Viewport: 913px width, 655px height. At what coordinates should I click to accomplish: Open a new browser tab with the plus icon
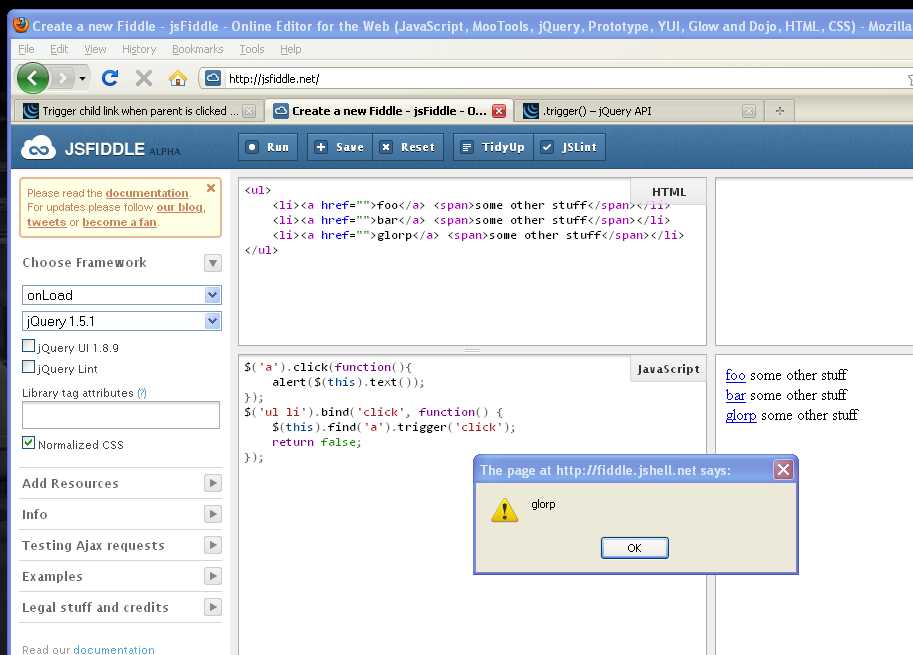(779, 111)
